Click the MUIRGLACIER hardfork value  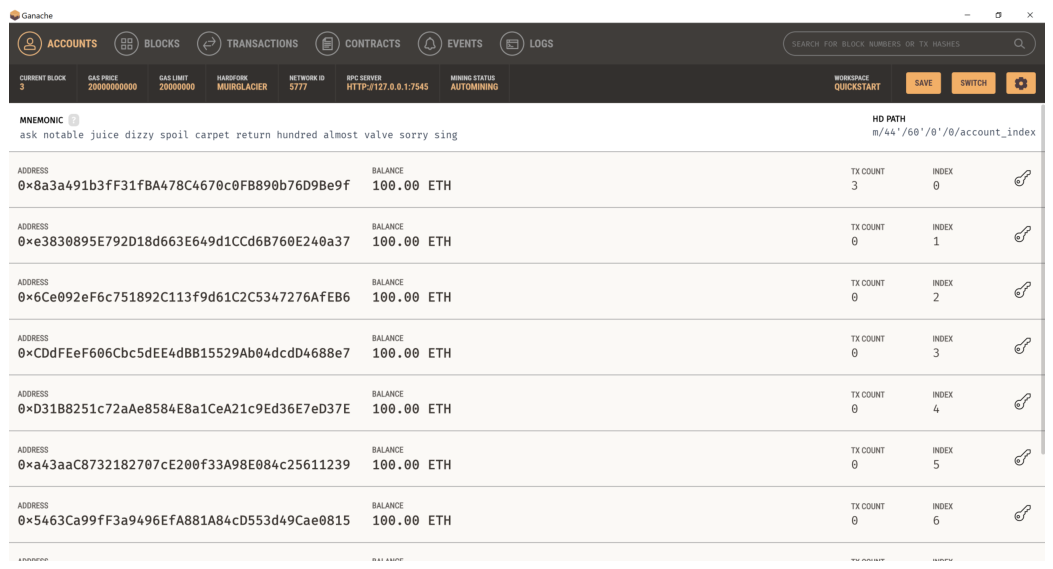pos(242,87)
